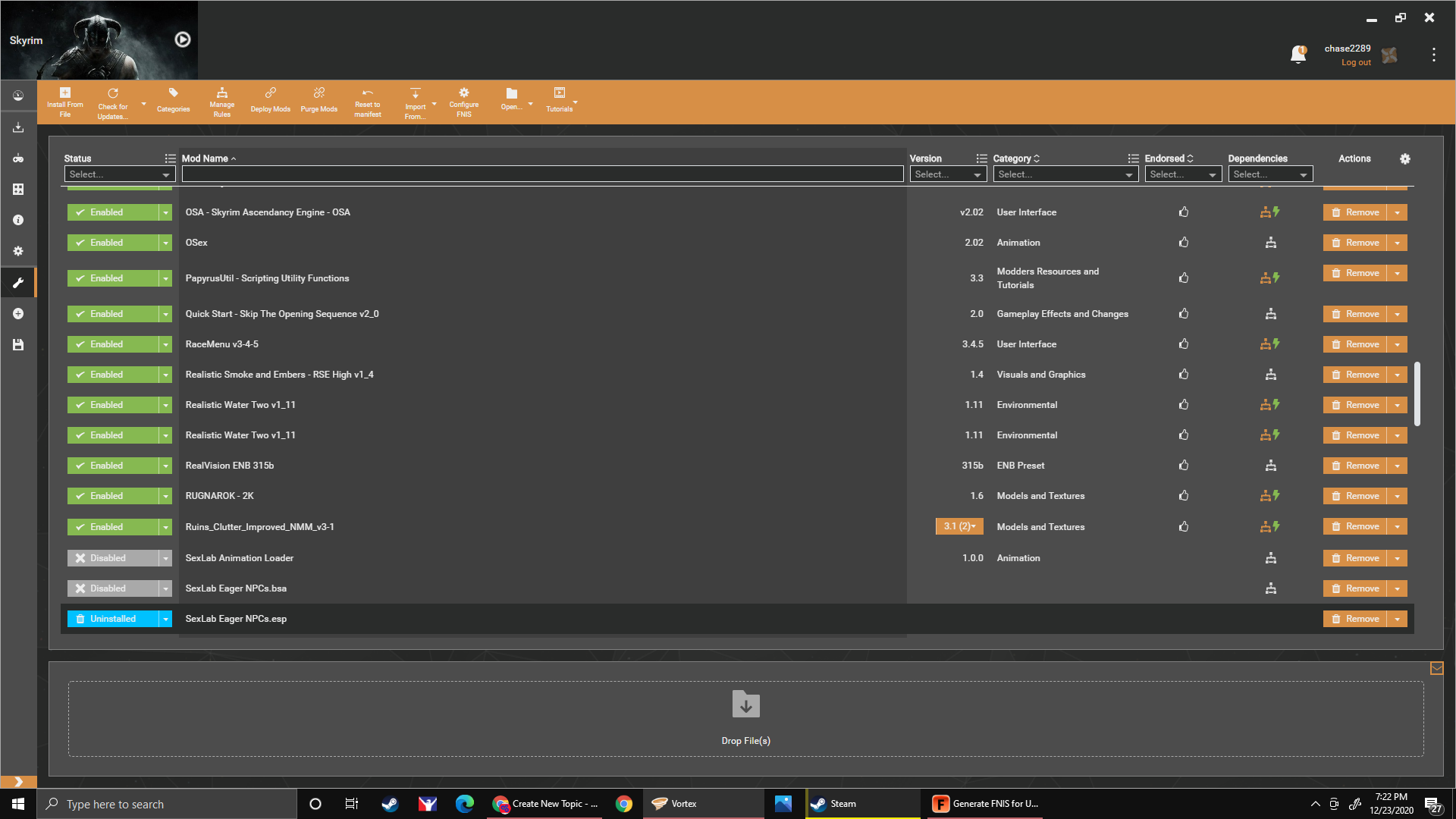This screenshot has width=1456, height=819.
Task: Toggle Enabled status for PapyrusUtil
Action: point(112,278)
